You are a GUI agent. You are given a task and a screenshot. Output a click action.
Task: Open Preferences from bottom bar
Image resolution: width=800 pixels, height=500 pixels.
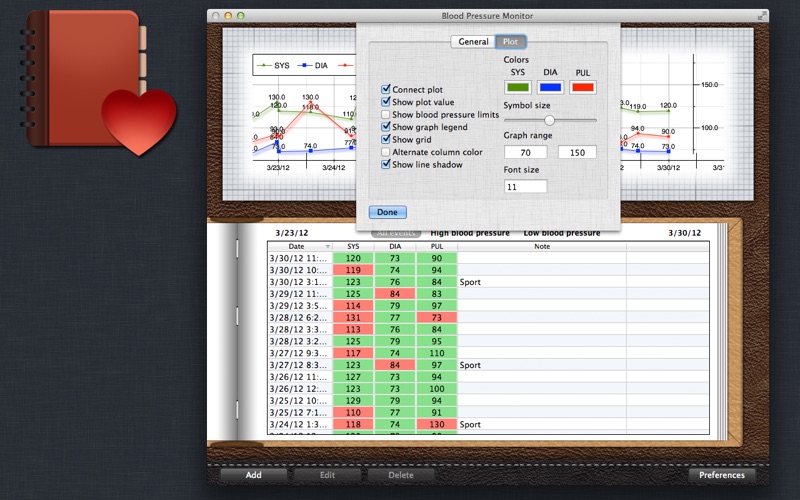[721, 475]
